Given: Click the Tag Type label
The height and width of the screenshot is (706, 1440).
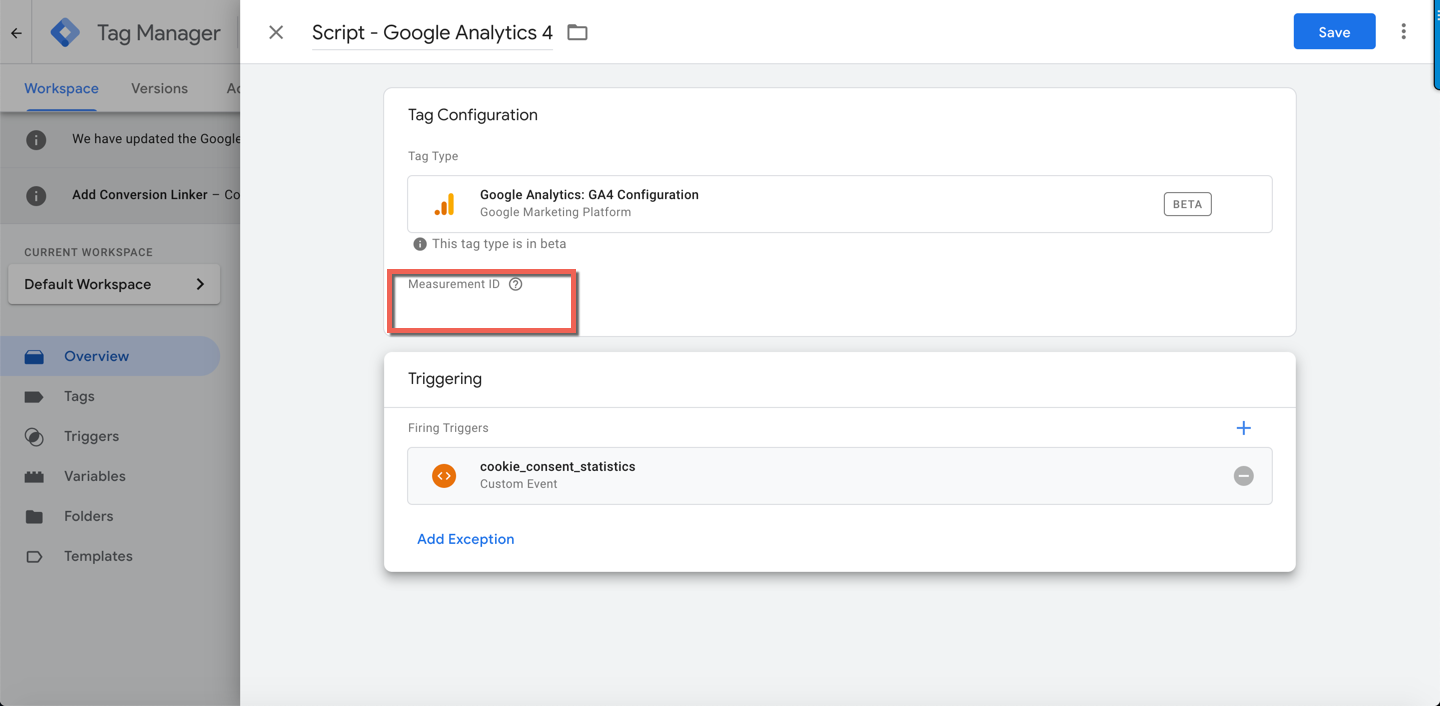Looking at the screenshot, I should [x=433, y=156].
